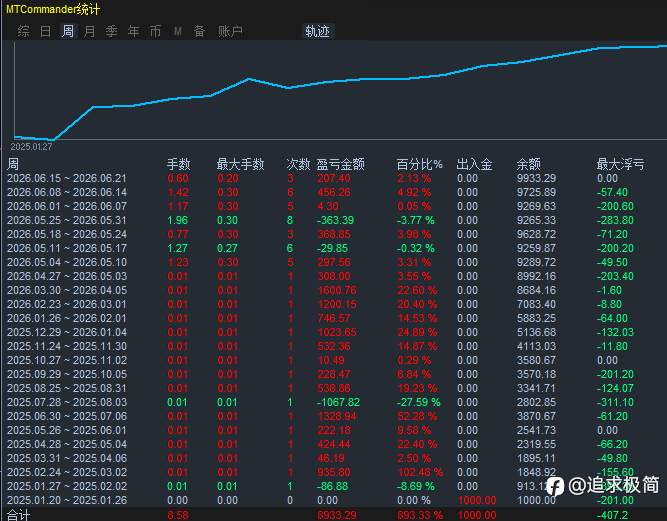Click the logo icon beside 追求极简
Screen dimensions: 667x521
click(x=555, y=487)
